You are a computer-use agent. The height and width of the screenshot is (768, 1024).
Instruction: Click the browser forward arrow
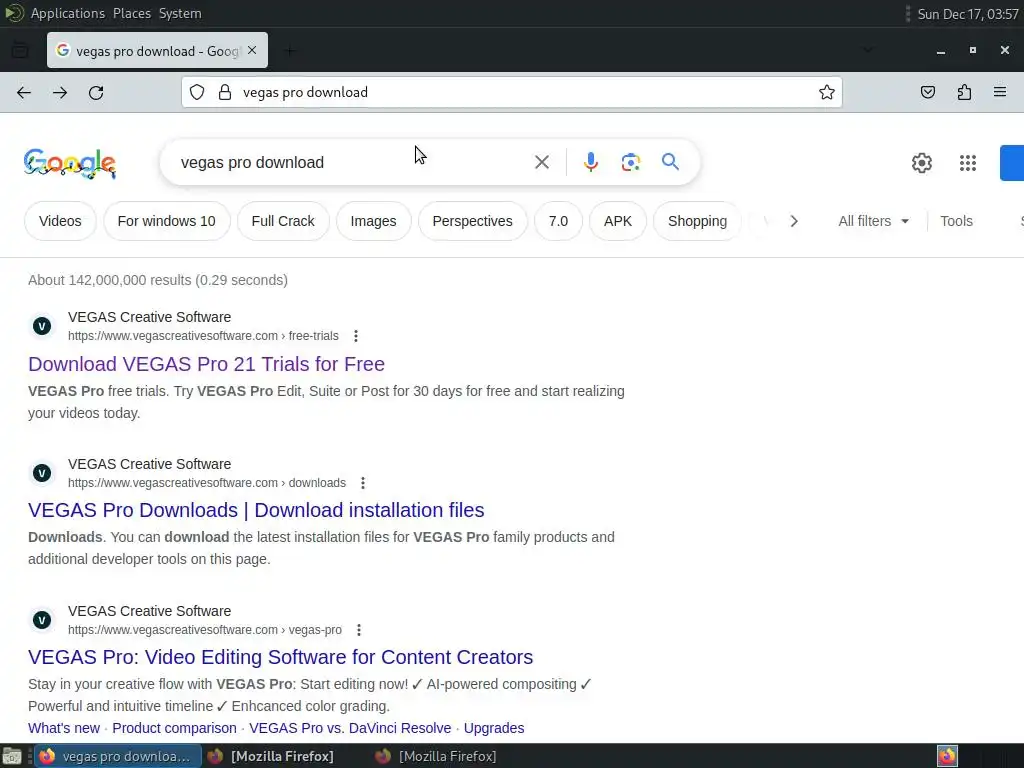coord(60,93)
